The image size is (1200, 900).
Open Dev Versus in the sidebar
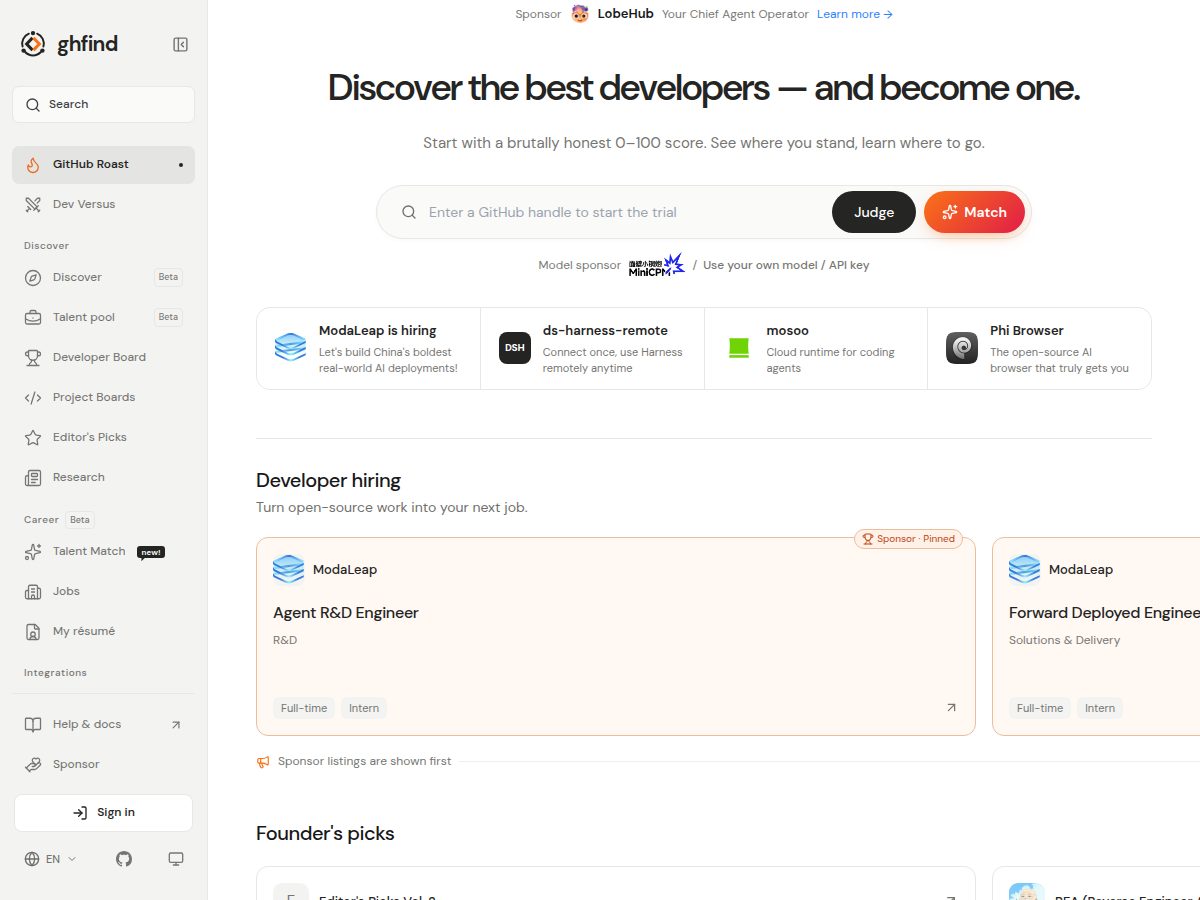click(x=103, y=205)
